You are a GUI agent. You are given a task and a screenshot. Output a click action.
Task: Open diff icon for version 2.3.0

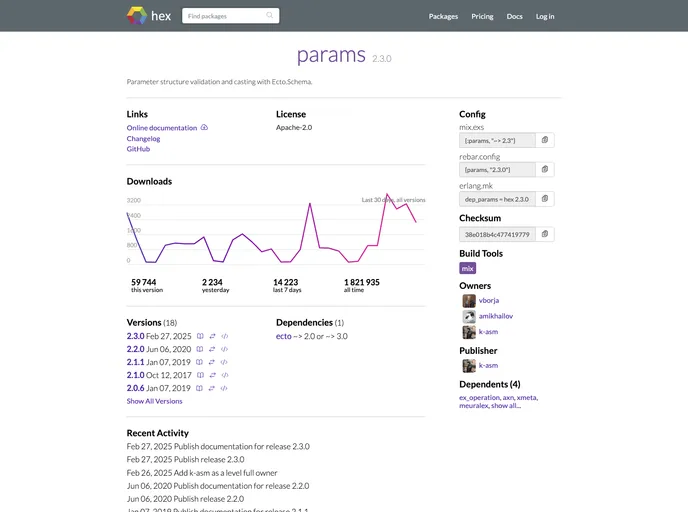[212, 336]
